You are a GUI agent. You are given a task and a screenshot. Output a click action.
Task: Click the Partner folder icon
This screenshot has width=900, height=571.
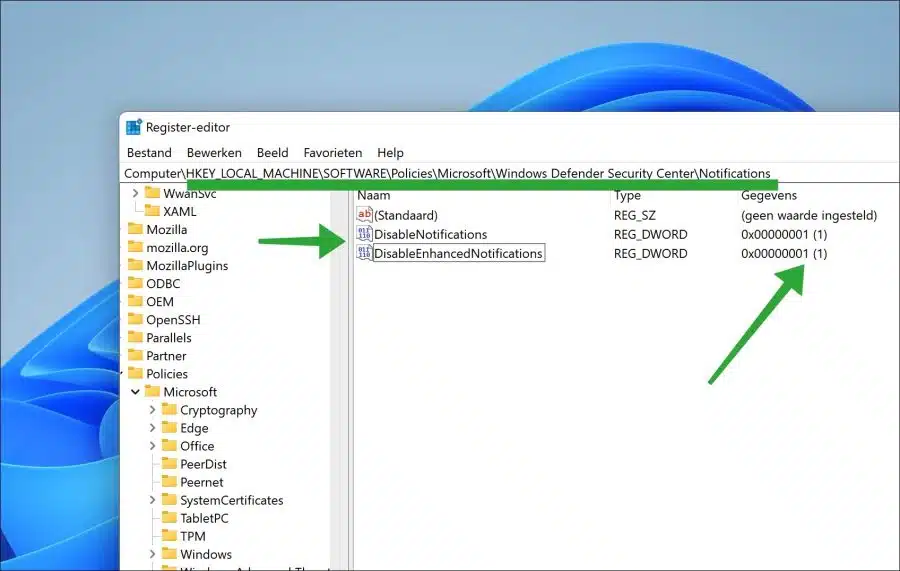pos(135,355)
